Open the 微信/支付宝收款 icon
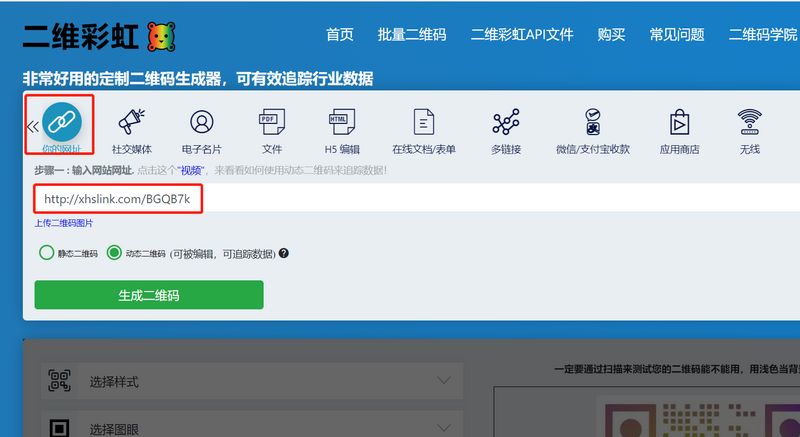The width and height of the screenshot is (800, 437). point(592,122)
